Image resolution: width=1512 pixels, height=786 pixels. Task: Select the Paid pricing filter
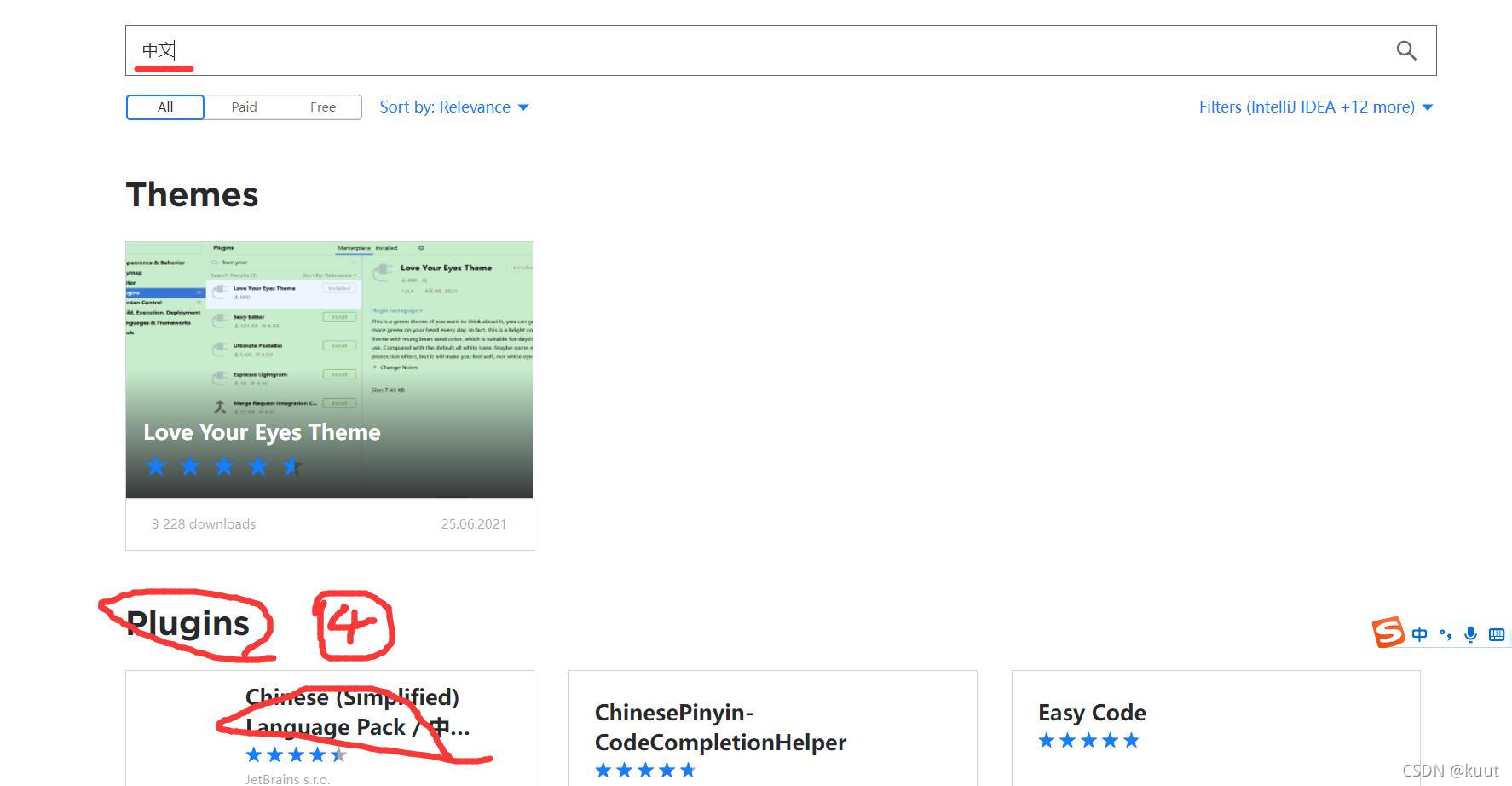point(244,107)
